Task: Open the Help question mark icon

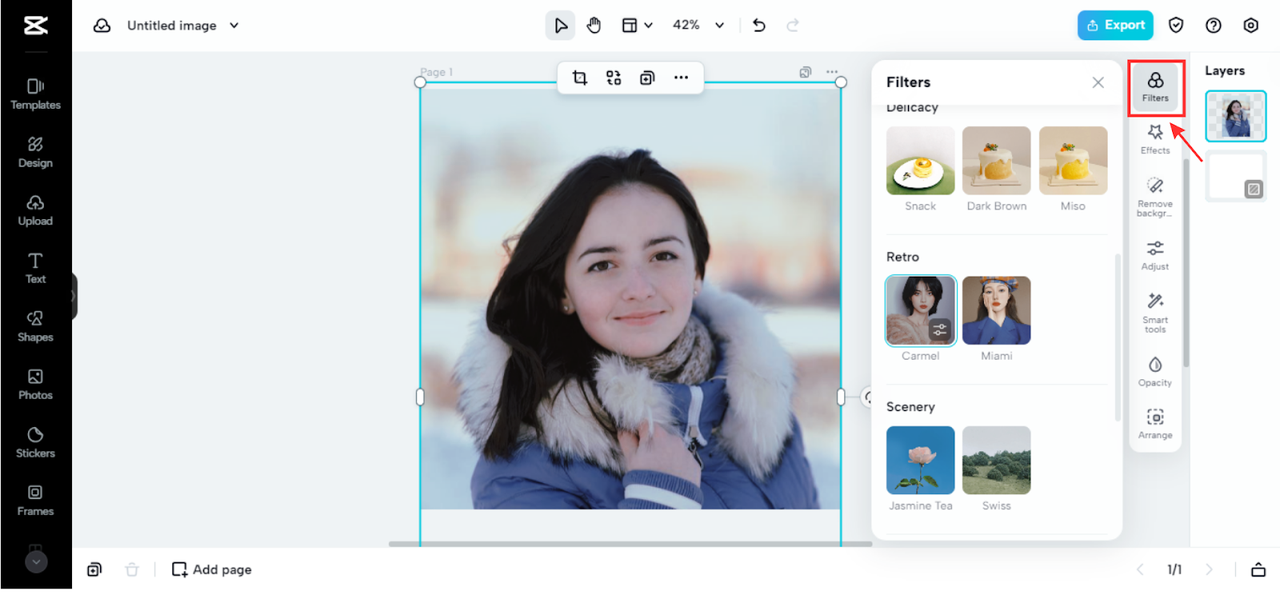Action: point(1213,25)
